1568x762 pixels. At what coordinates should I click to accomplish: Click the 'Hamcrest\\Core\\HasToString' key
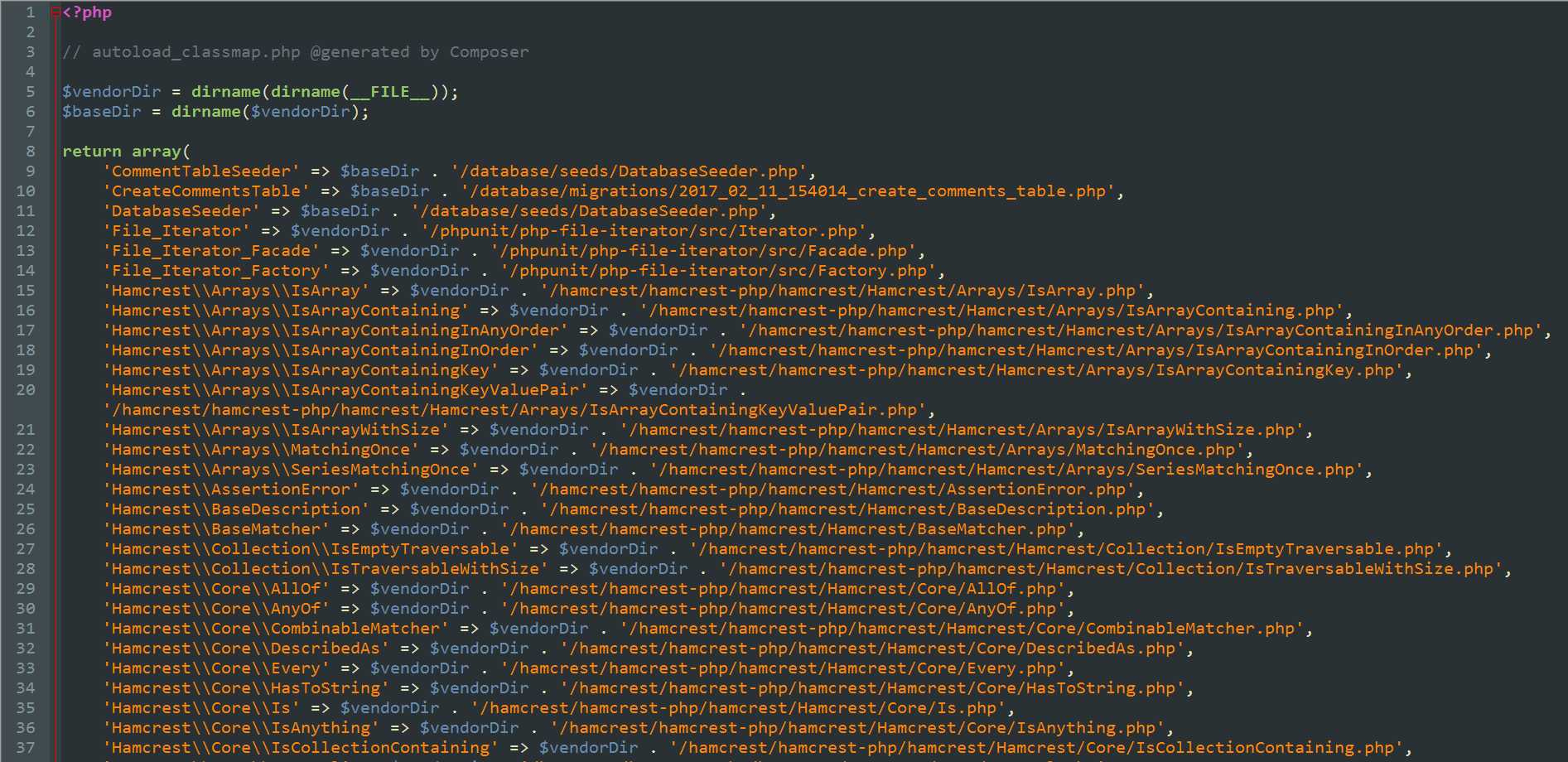point(246,688)
